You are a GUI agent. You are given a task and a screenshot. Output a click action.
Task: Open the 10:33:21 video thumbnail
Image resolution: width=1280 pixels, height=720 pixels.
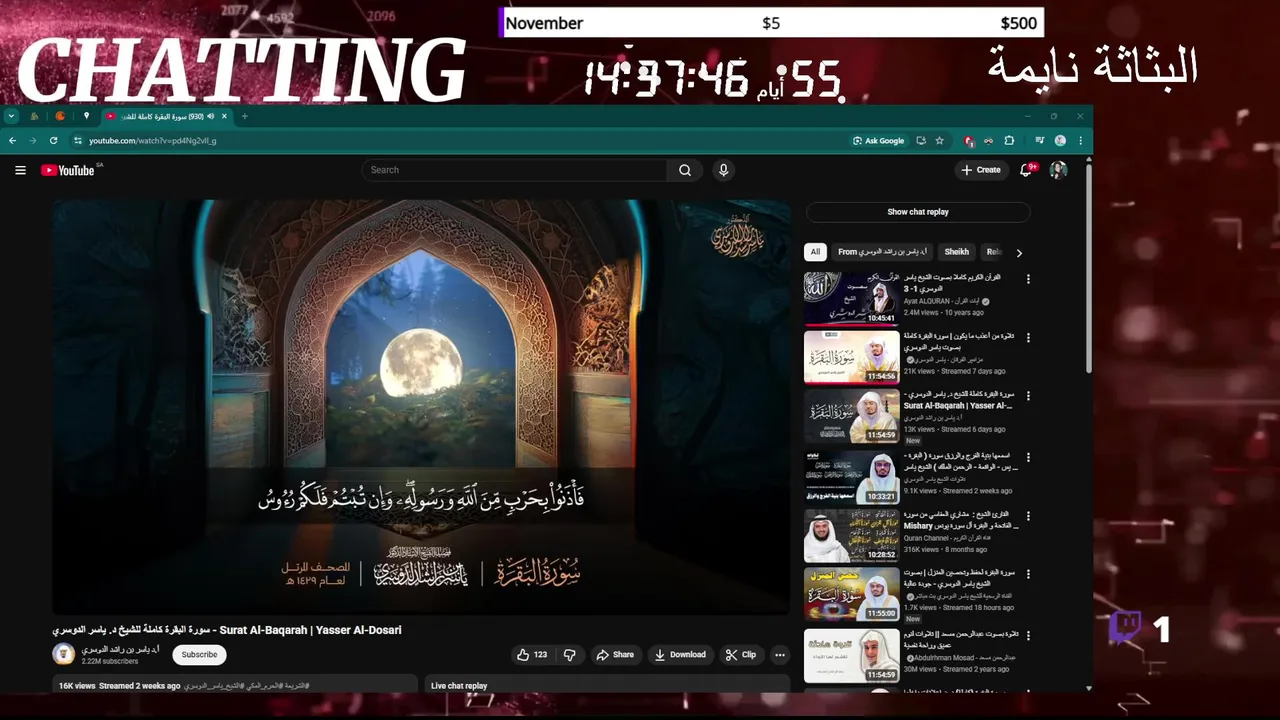click(852, 476)
